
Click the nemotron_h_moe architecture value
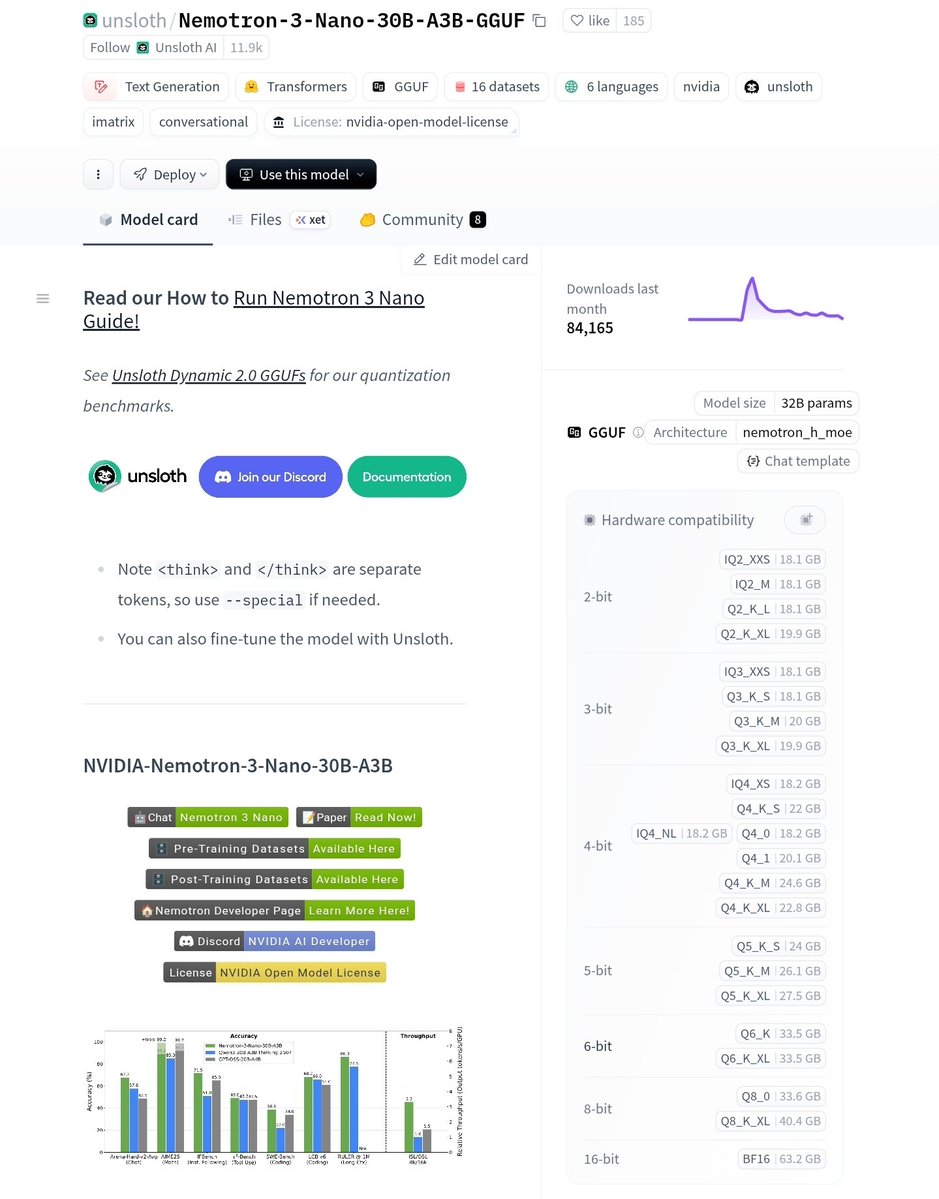point(797,432)
